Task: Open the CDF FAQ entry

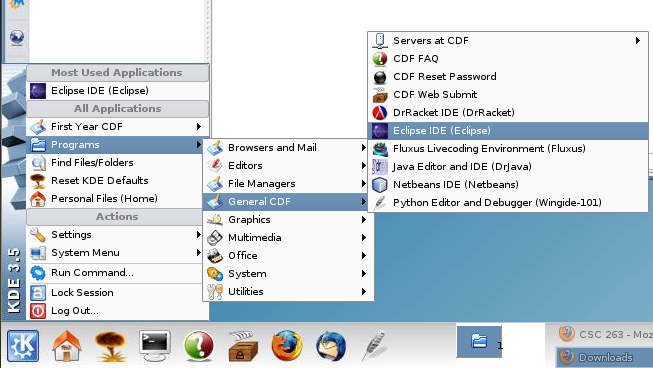Action: [508, 59]
